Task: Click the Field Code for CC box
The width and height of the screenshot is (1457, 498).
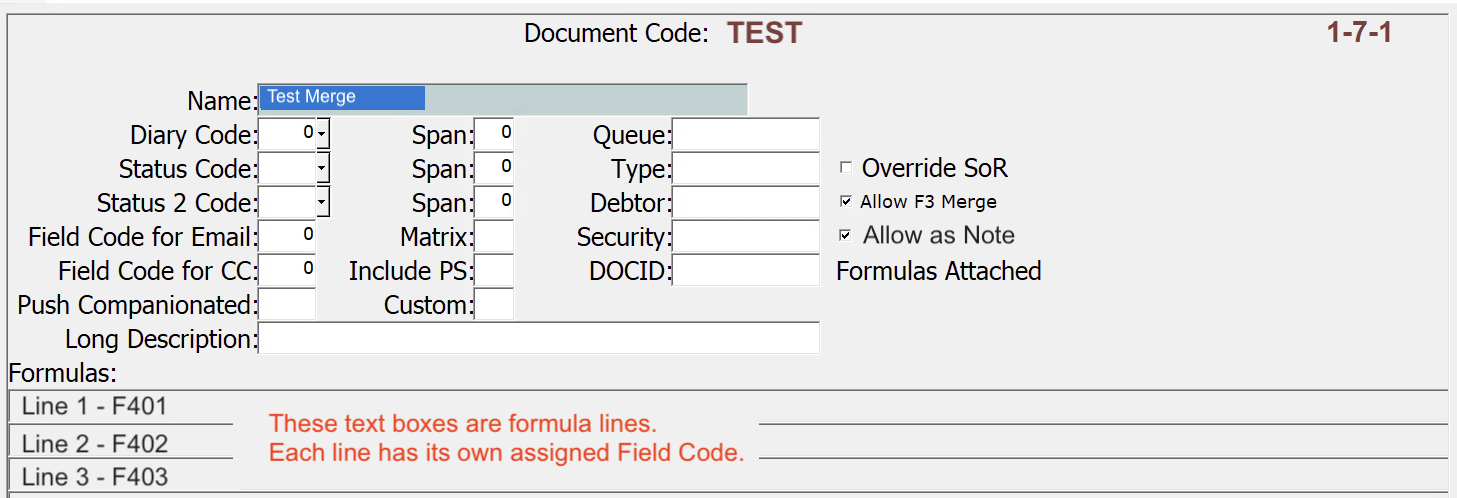Action: point(287,271)
